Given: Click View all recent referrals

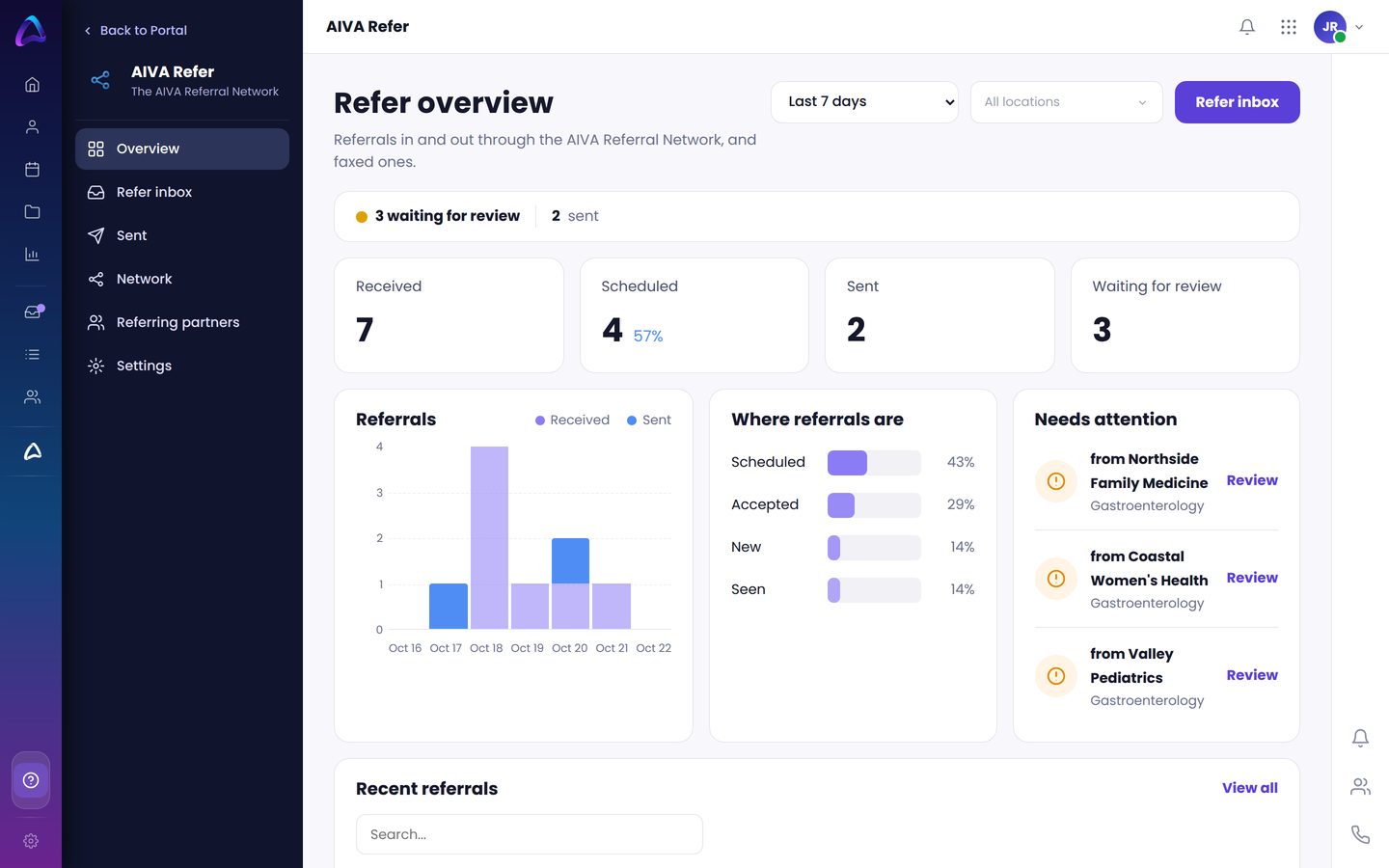Looking at the screenshot, I should [1249, 788].
